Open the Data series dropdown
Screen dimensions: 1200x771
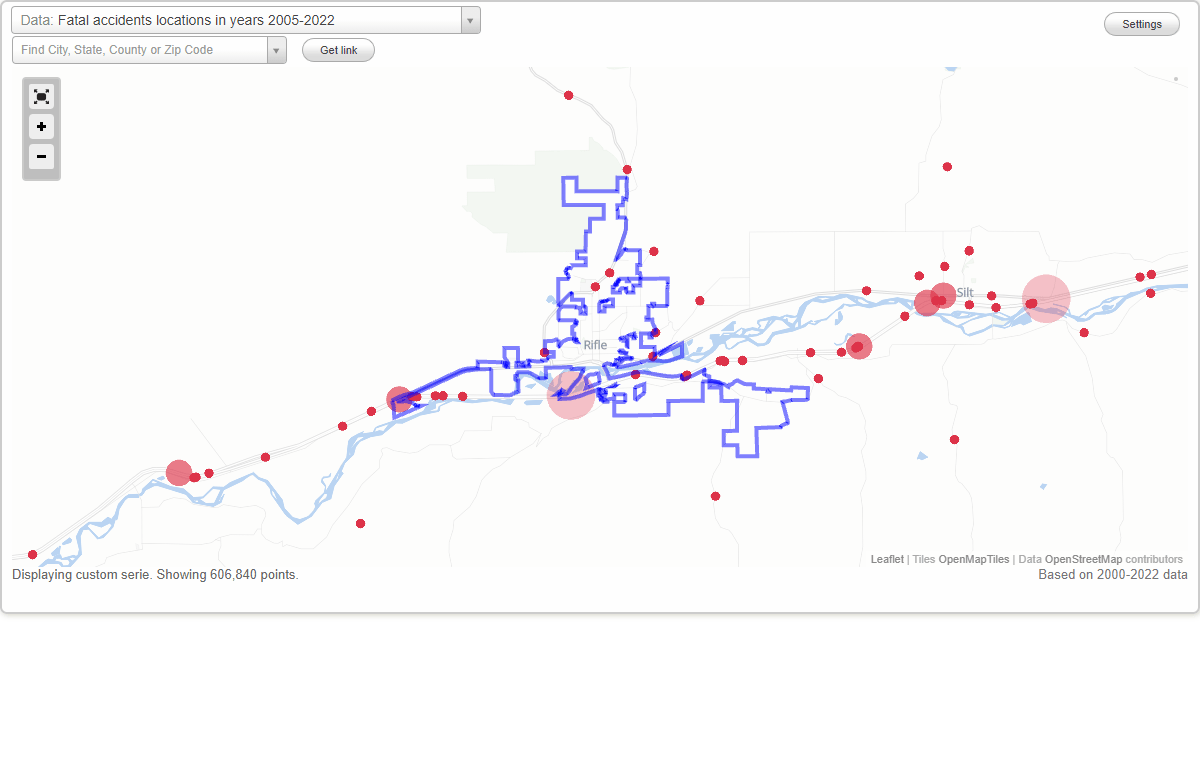(469, 20)
